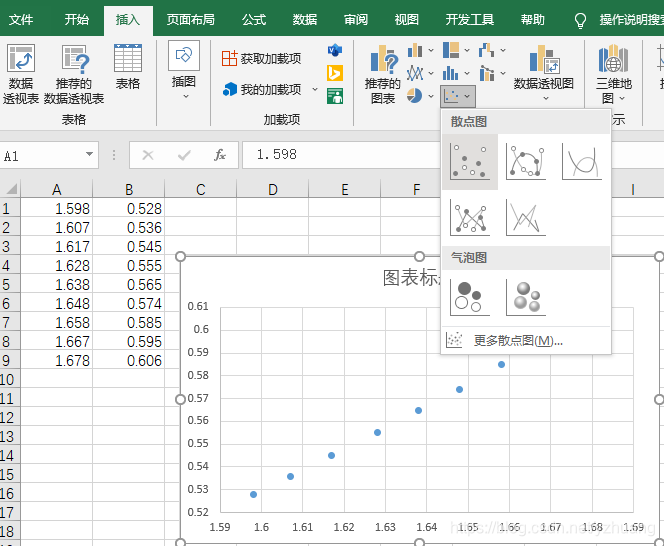This screenshot has height=546, width=664.
Task: Open My Add-ins (我的加载项)
Action: 263,89
